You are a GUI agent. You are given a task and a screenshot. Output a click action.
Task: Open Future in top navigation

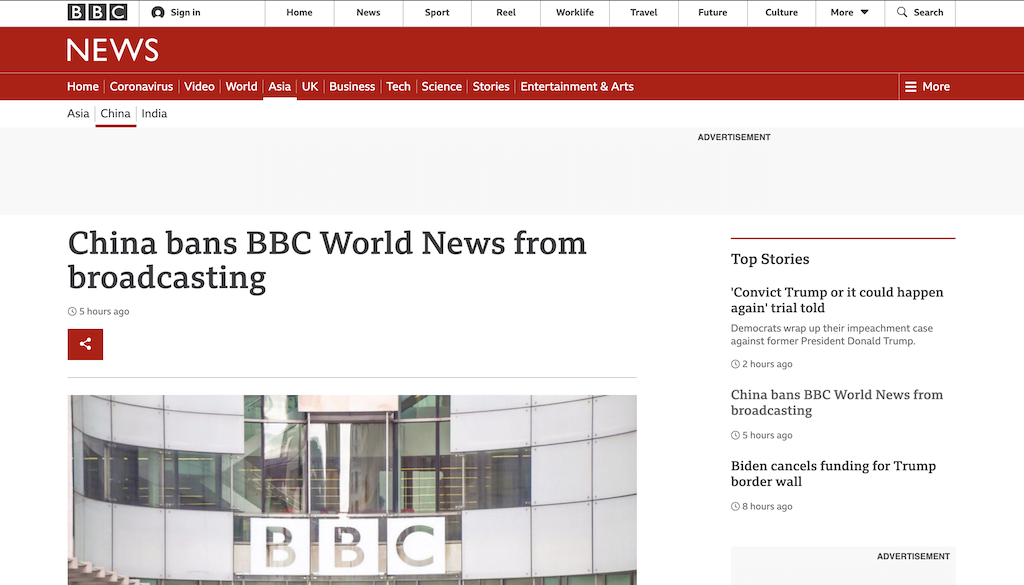point(712,12)
